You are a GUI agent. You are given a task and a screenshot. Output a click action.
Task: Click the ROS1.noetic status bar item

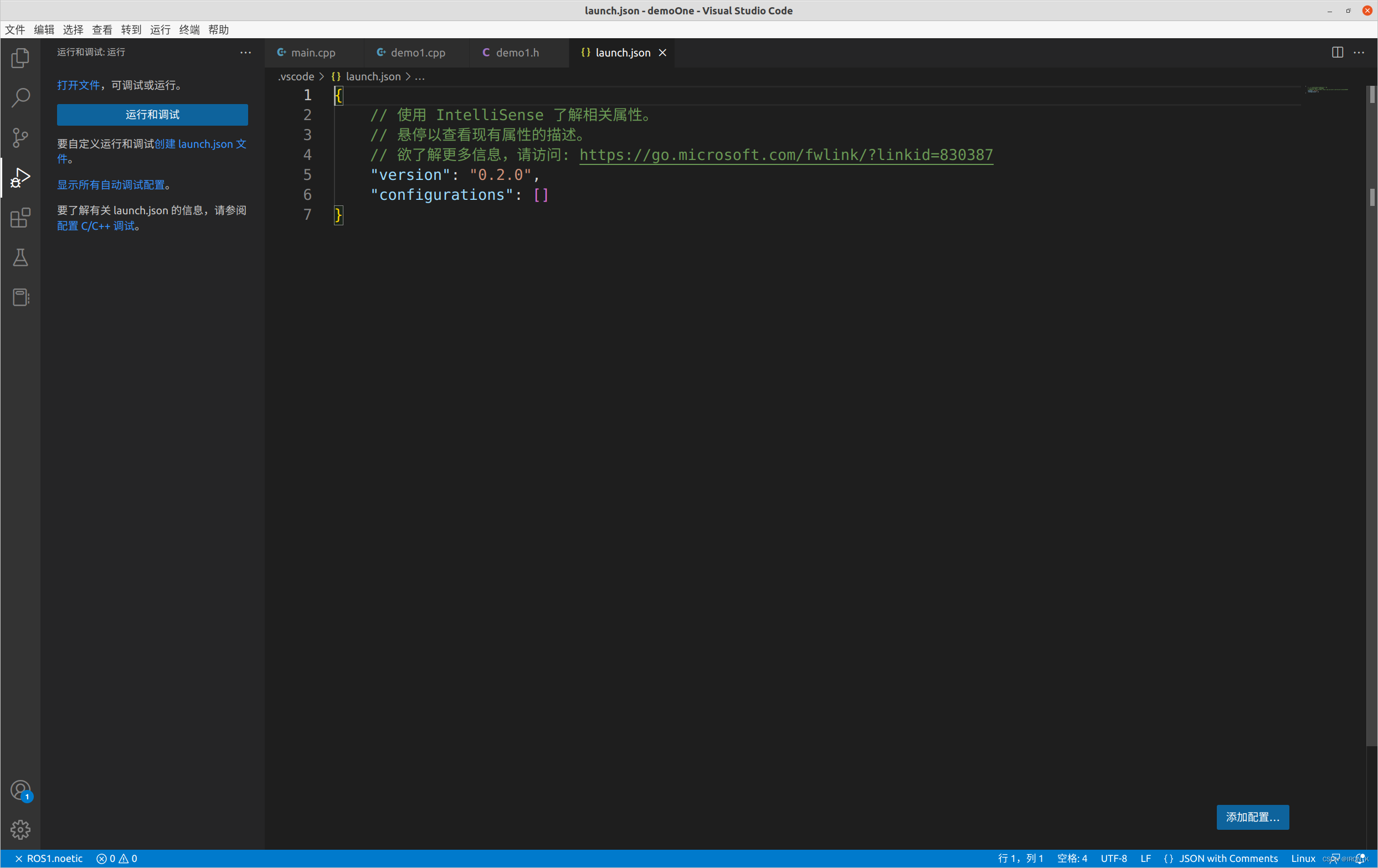click(49, 858)
